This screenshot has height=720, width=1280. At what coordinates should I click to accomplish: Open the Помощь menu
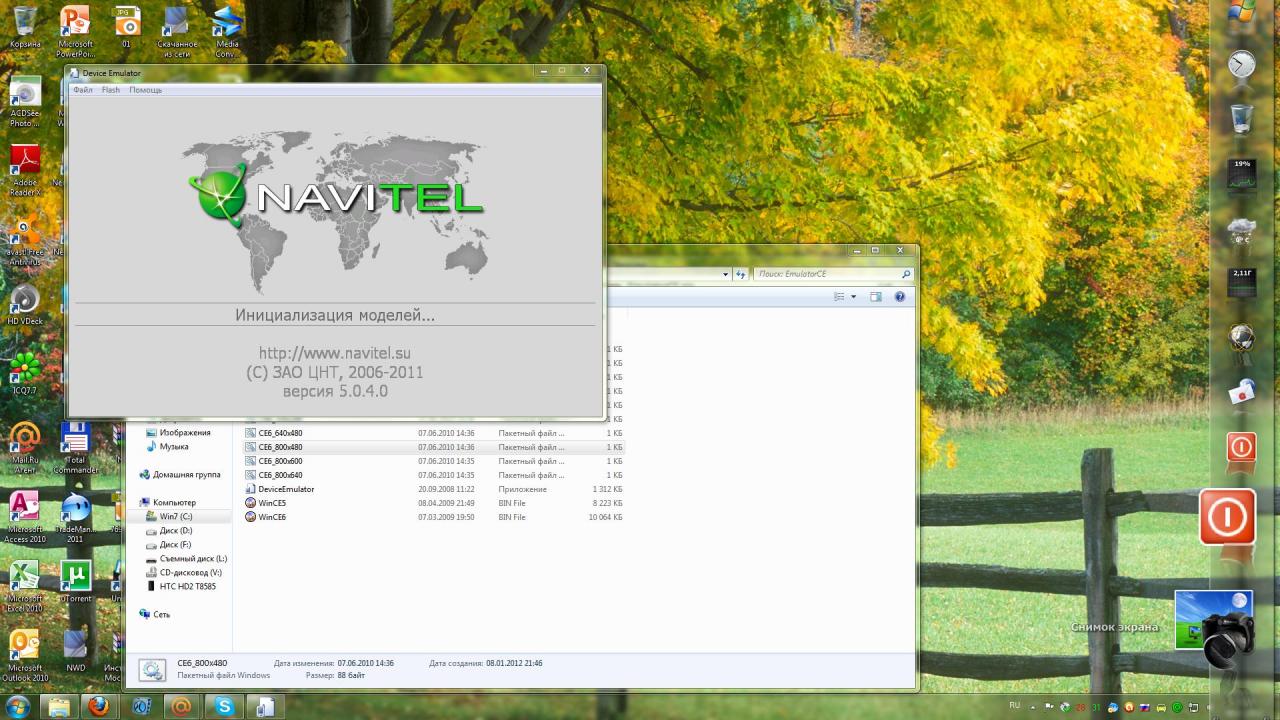point(145,90)
